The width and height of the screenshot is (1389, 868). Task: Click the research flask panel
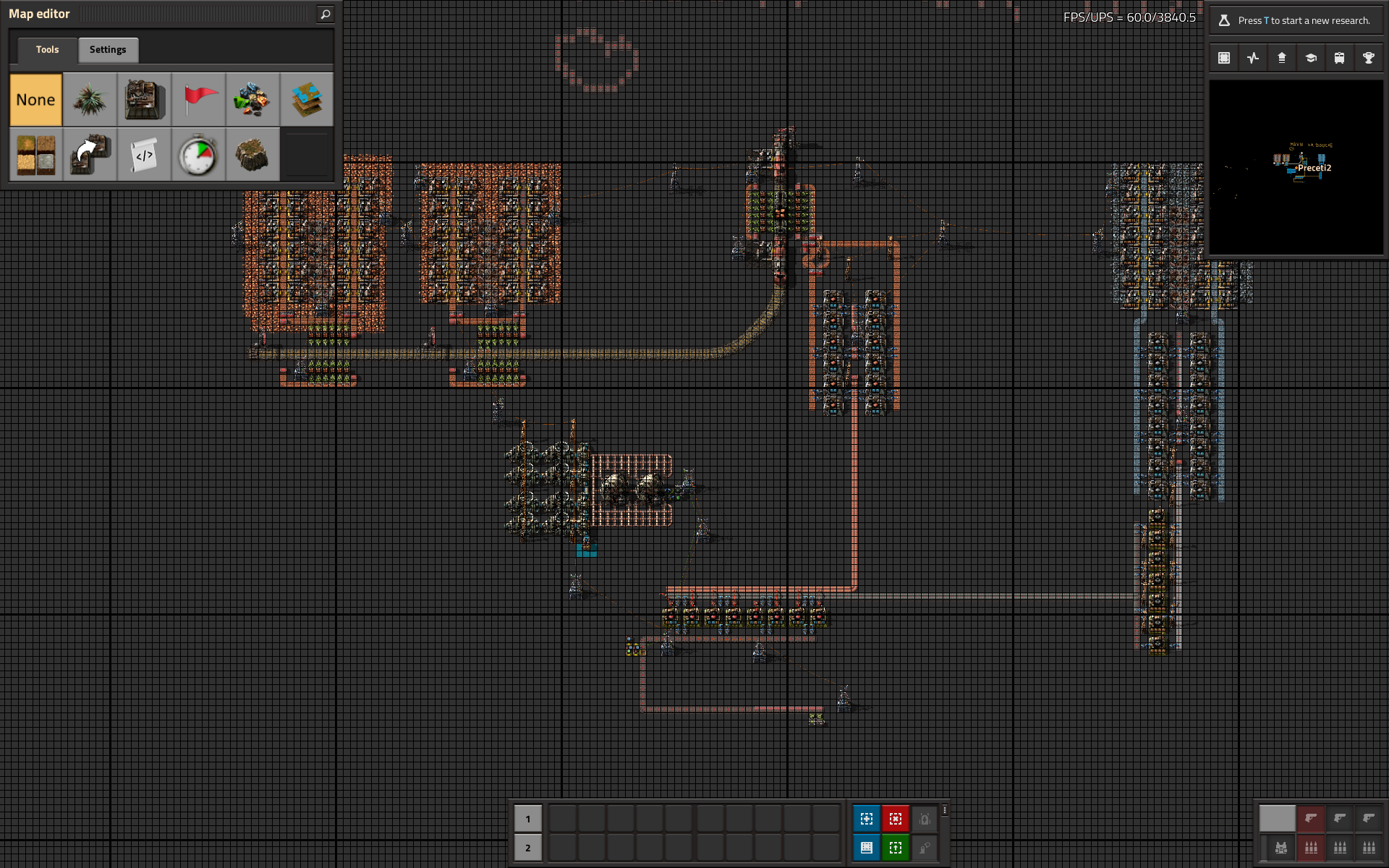coord(1296,20)
